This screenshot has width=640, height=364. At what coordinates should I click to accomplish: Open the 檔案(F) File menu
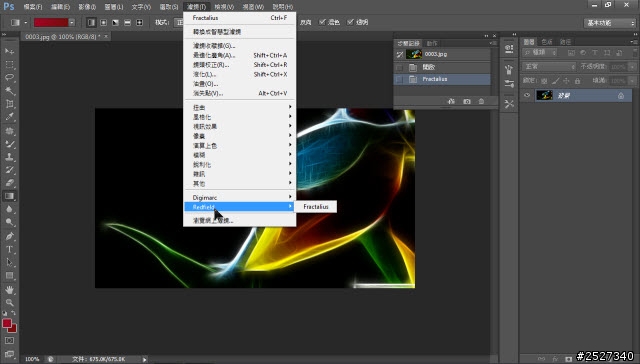(33, 7)
